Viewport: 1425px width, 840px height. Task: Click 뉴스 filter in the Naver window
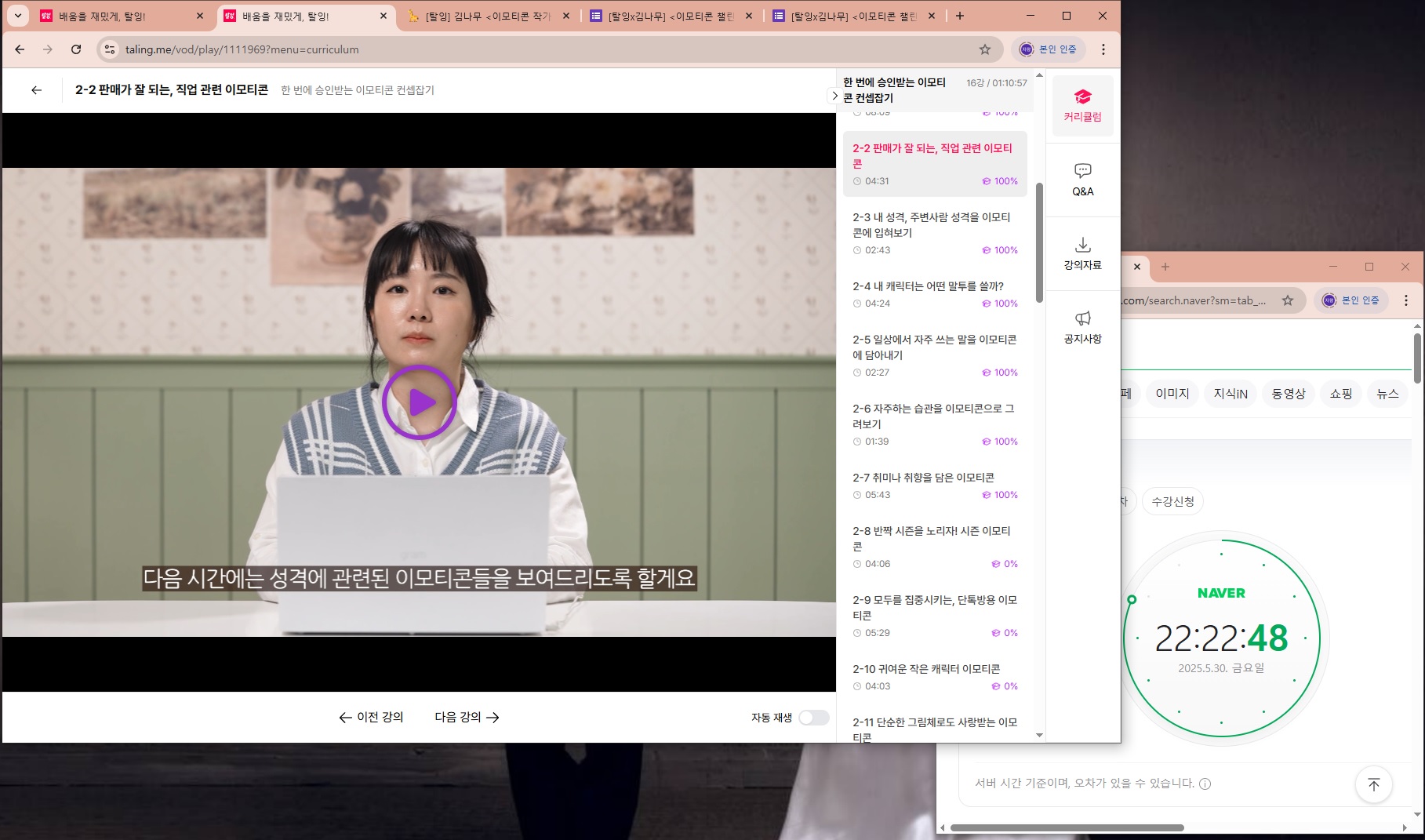[1387, 394]
